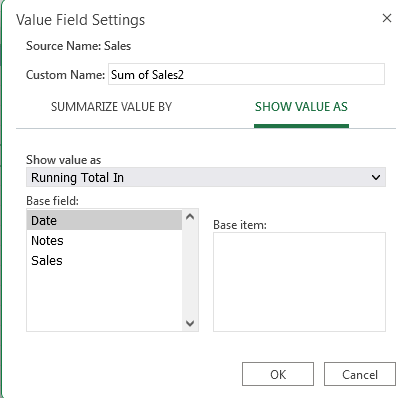Click the Base field scroll up arrow
The height and width of the screenshot is (398, 407).
[190, 217]
